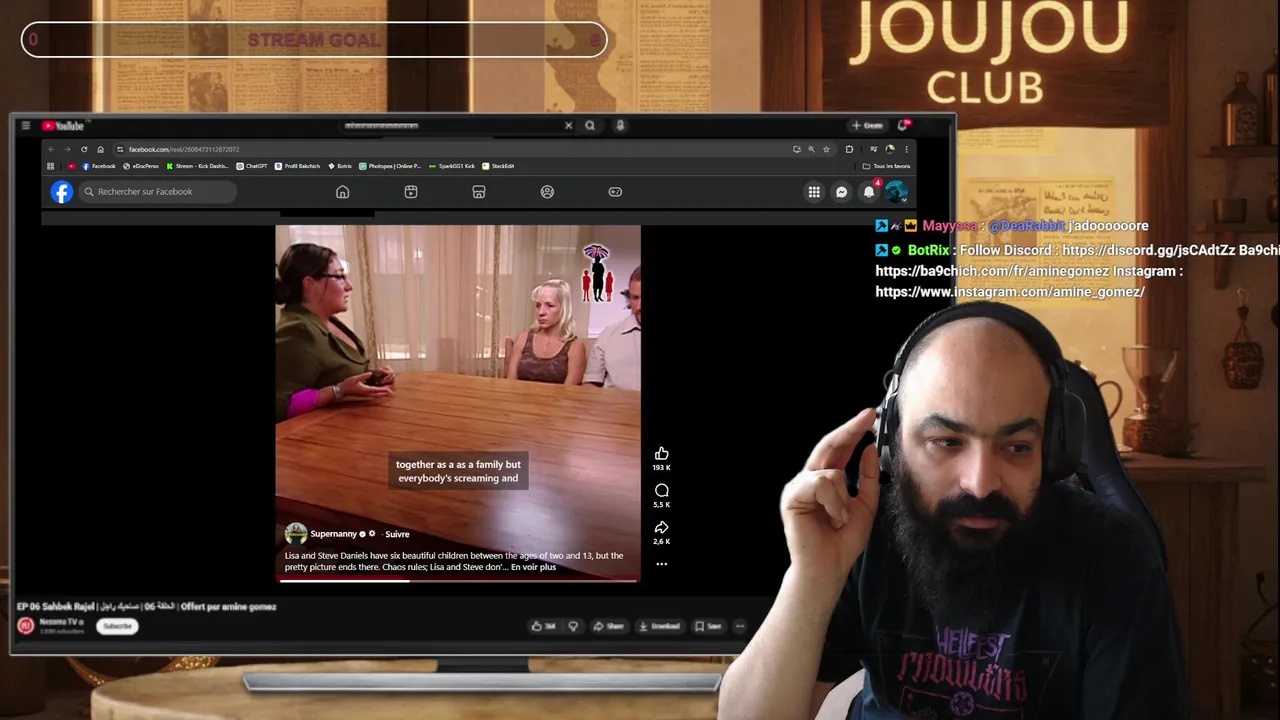Share the Supernanny reel

tap(661, 528)
